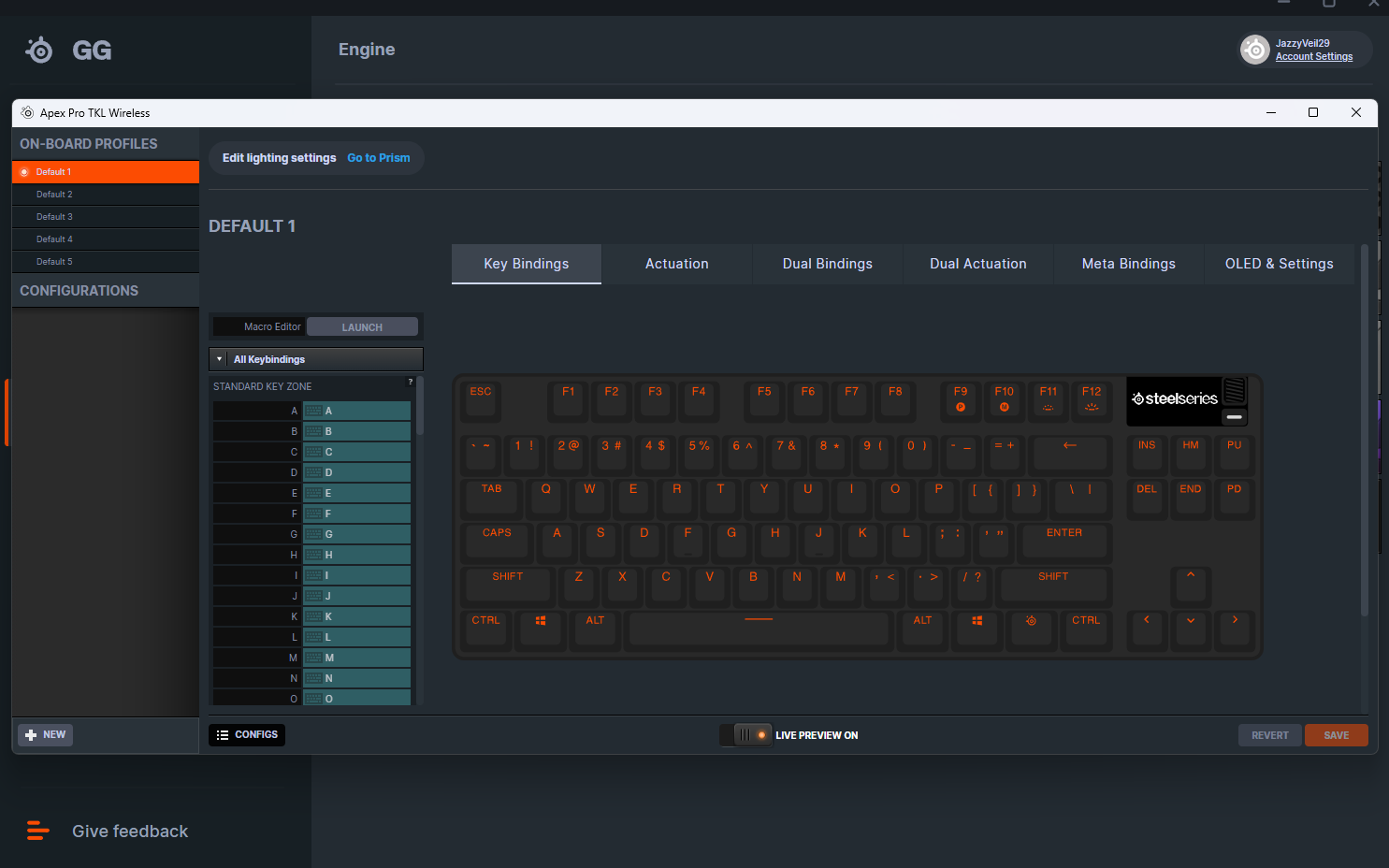
Task: Open the CONFIGS list panel
Action: click(247, 735)
